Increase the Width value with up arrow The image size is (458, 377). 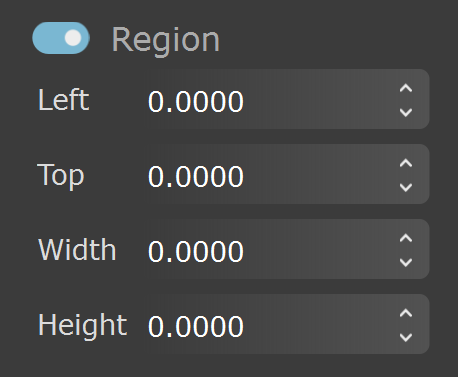(x=406, y=238)
